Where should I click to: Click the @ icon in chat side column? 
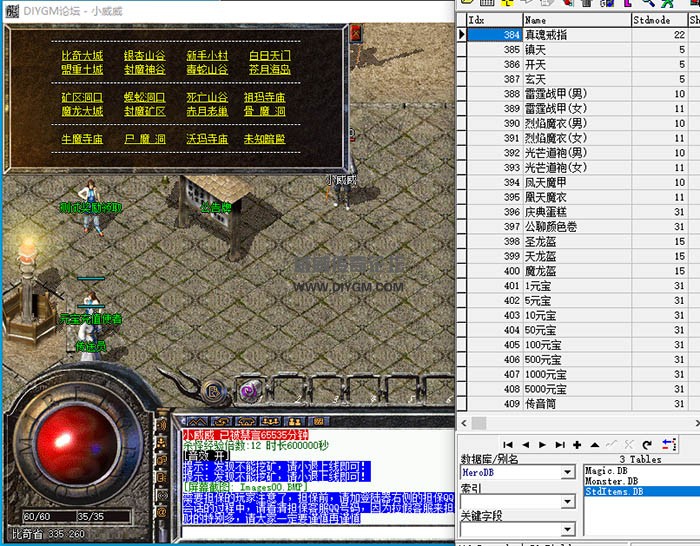pos(162,512)
